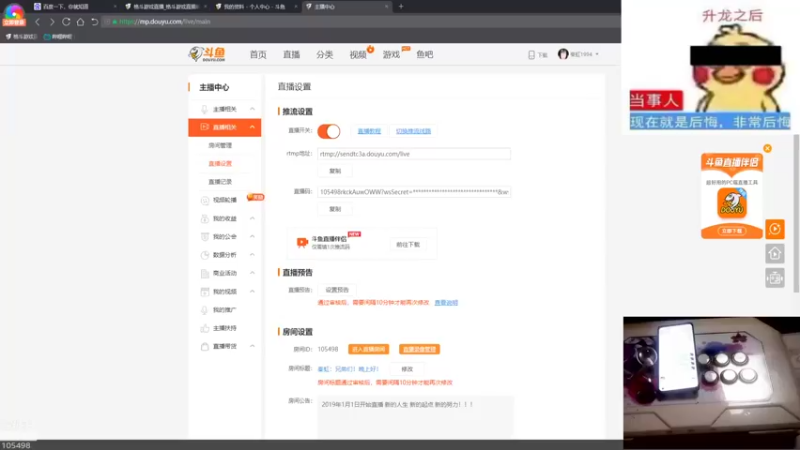800x450 pixels.
Task: Select 直播记录 in the sidebar
Action: [x=220, y=182]
